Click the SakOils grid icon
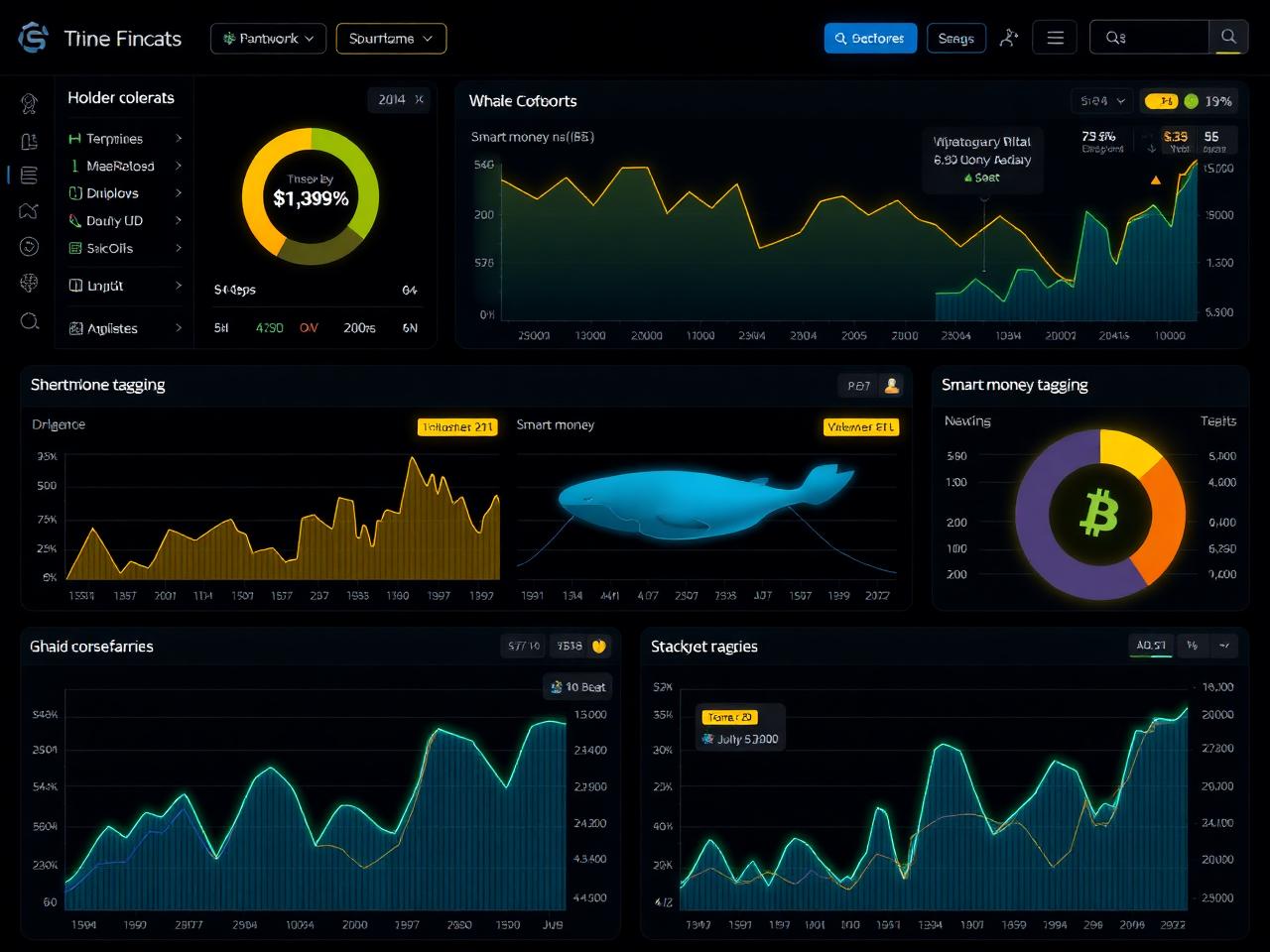Screen dimensions: 1270x952 [74, 248]
